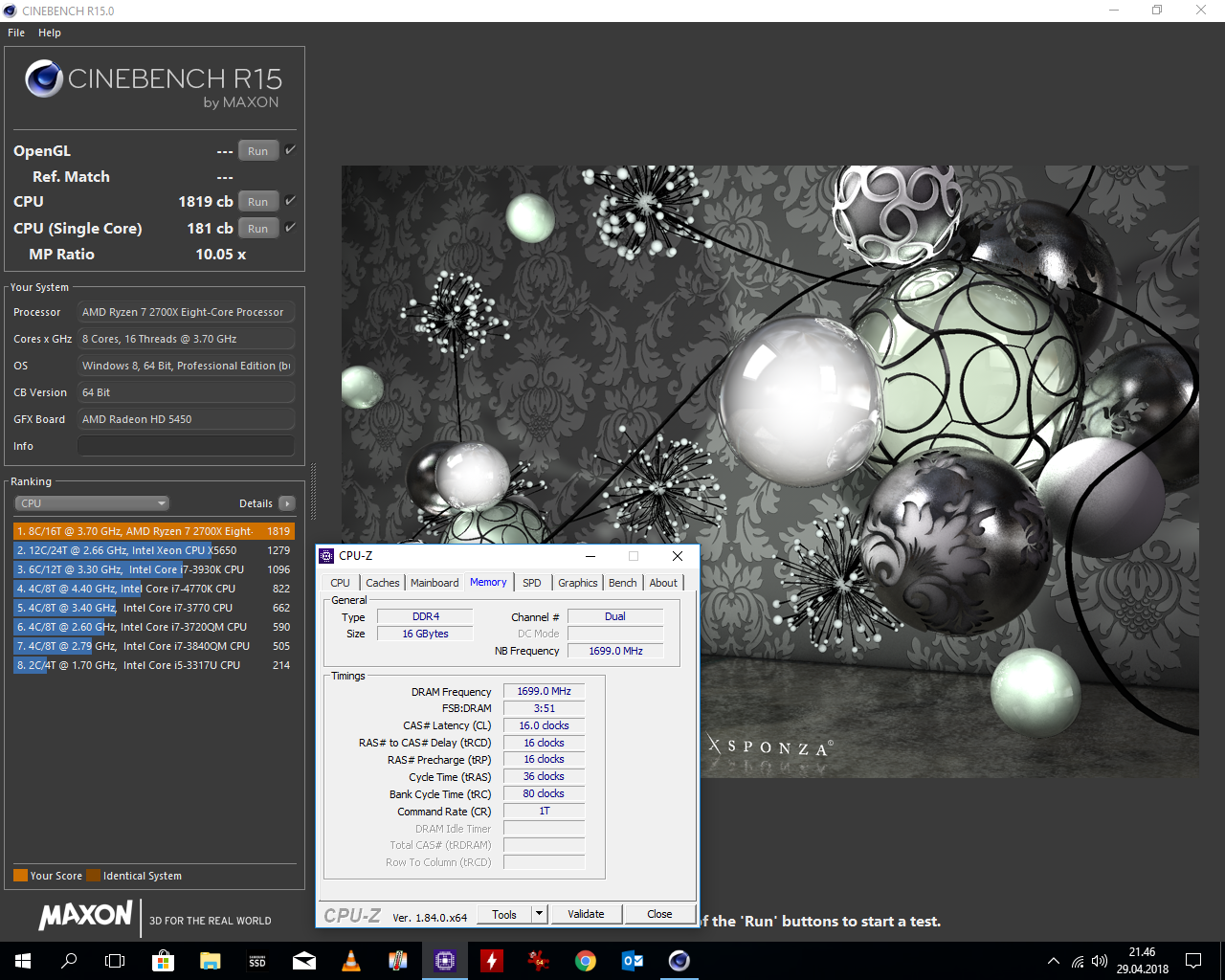
Task: Switch to the Caches tab in CPU-Z
Action: coord(383,583)
